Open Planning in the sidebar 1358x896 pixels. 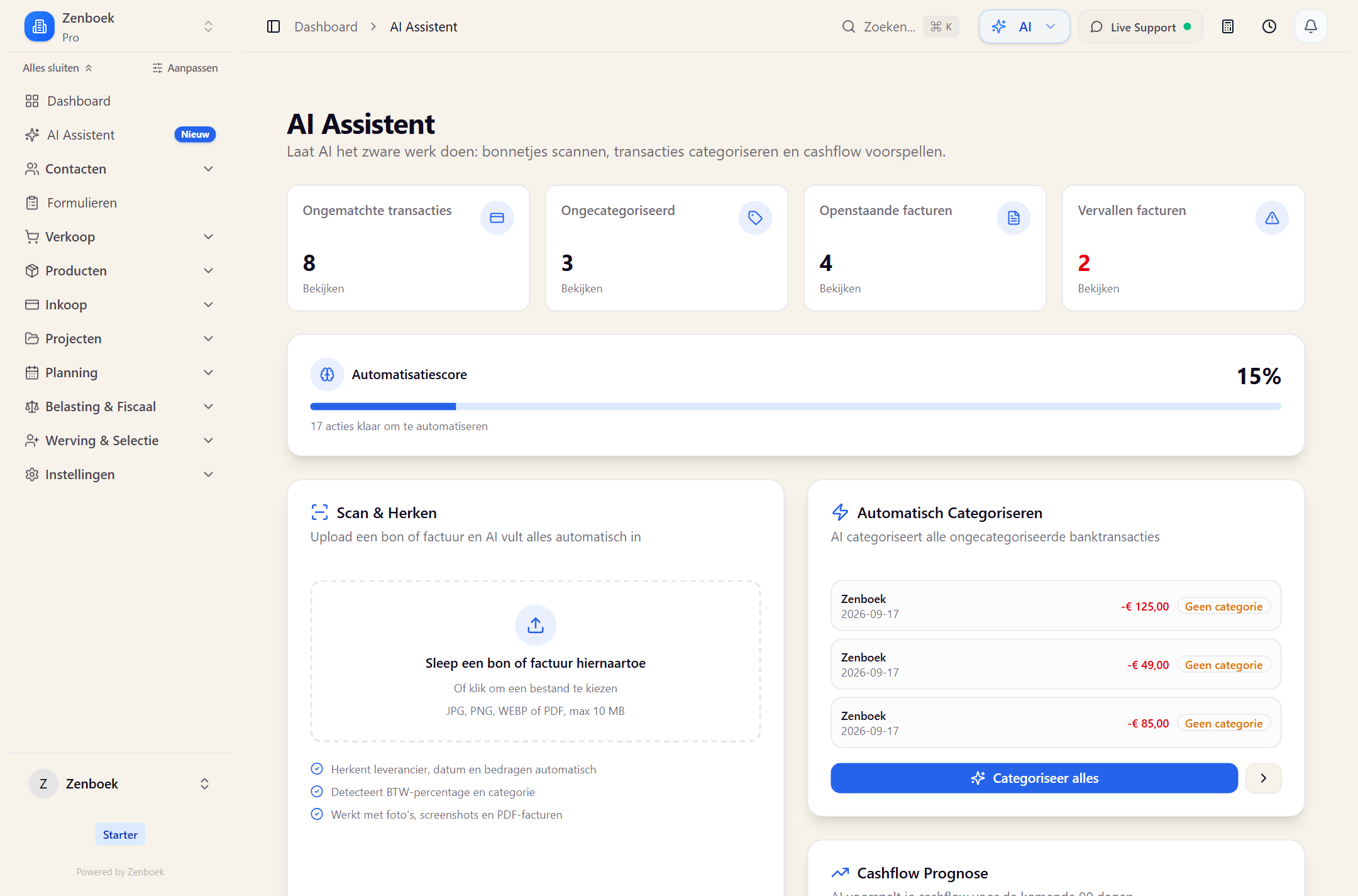tap(120, 372)
